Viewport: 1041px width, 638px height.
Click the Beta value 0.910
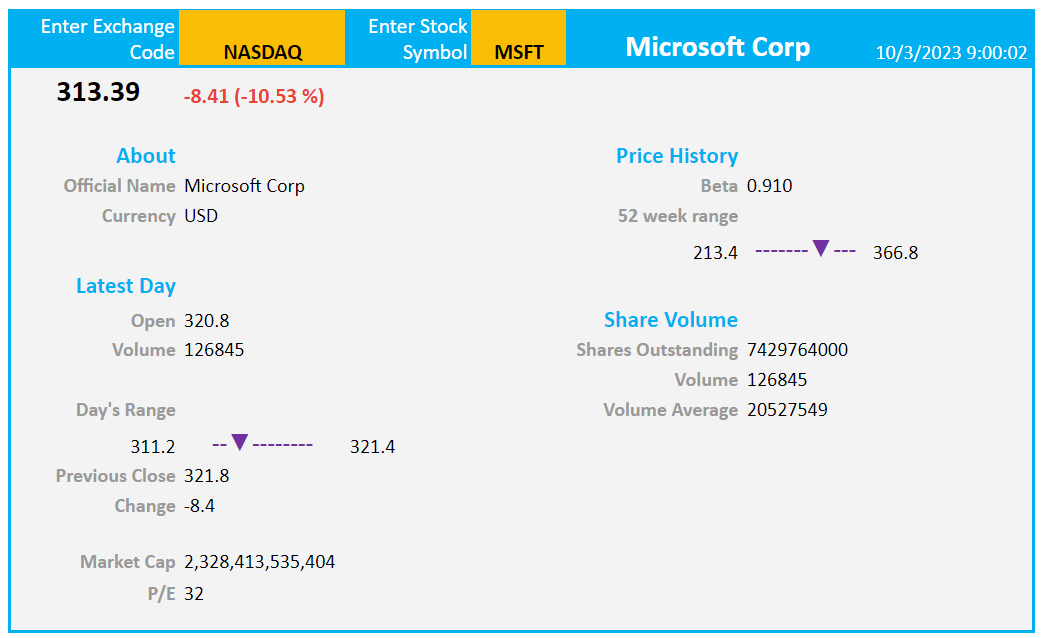[769, 186]
